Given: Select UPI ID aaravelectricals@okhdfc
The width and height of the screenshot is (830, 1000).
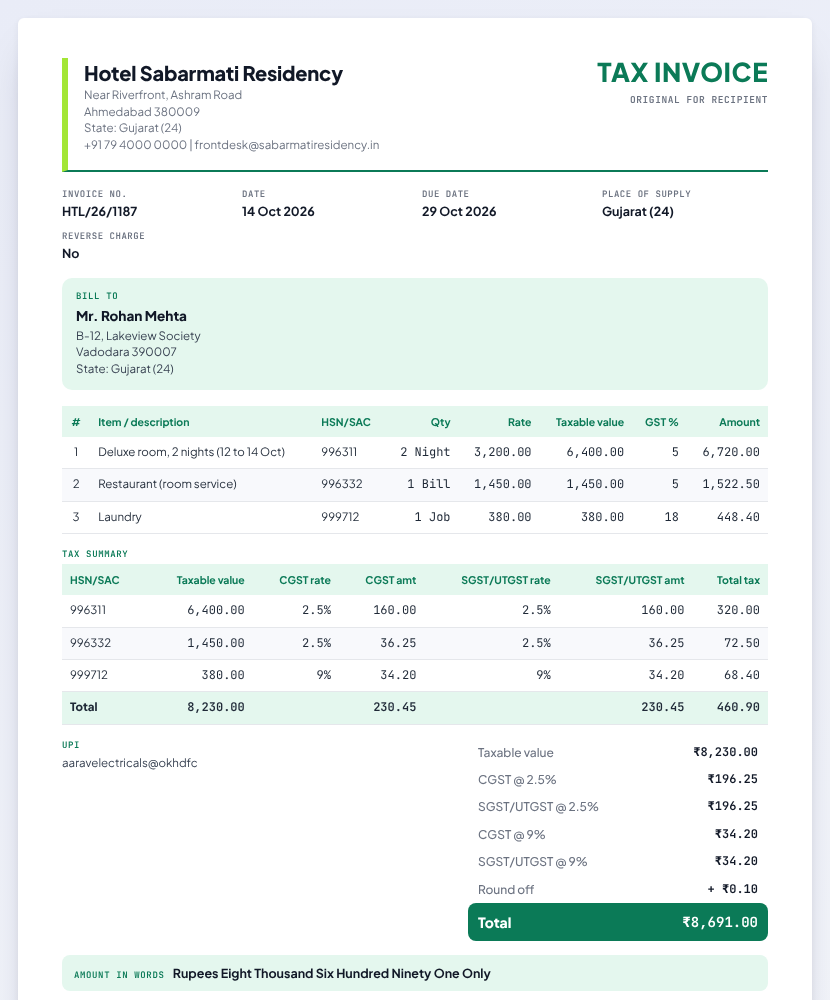Looking at the screenshot, I should click(130, 763).
